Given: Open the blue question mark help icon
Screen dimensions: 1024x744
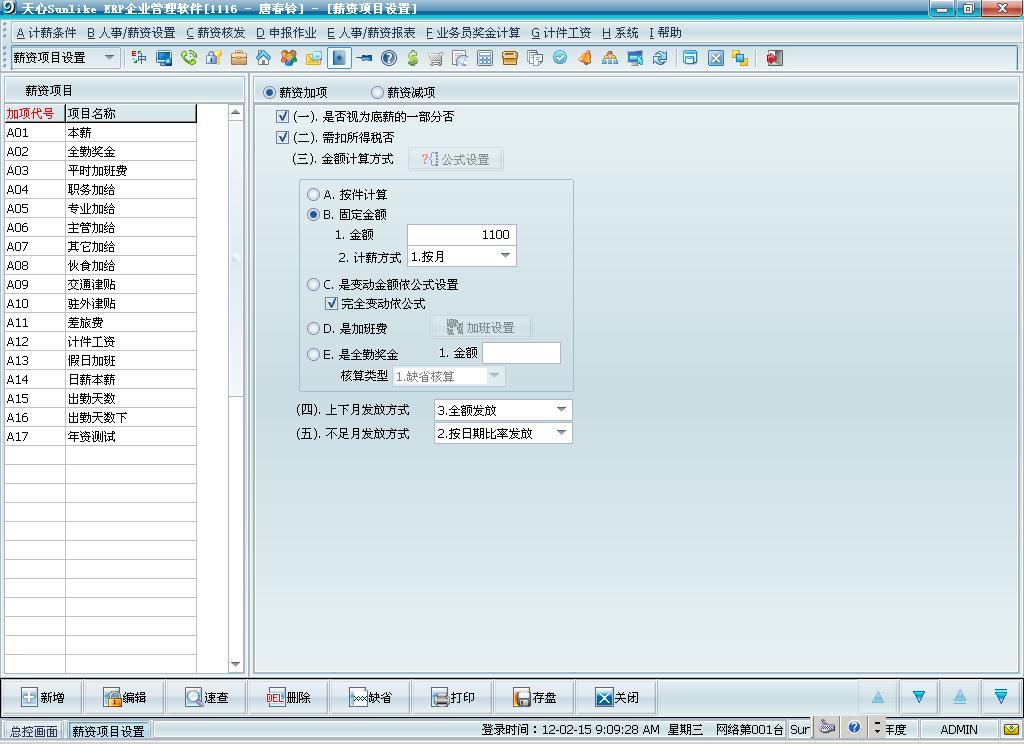Looking at the screenshot, I should coord(389,58).
